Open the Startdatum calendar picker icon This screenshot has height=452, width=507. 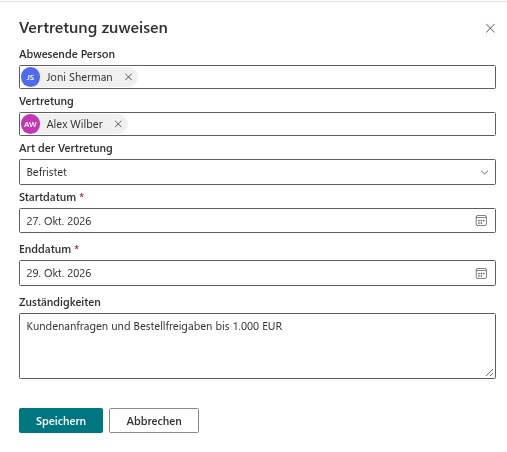[481, 220]
